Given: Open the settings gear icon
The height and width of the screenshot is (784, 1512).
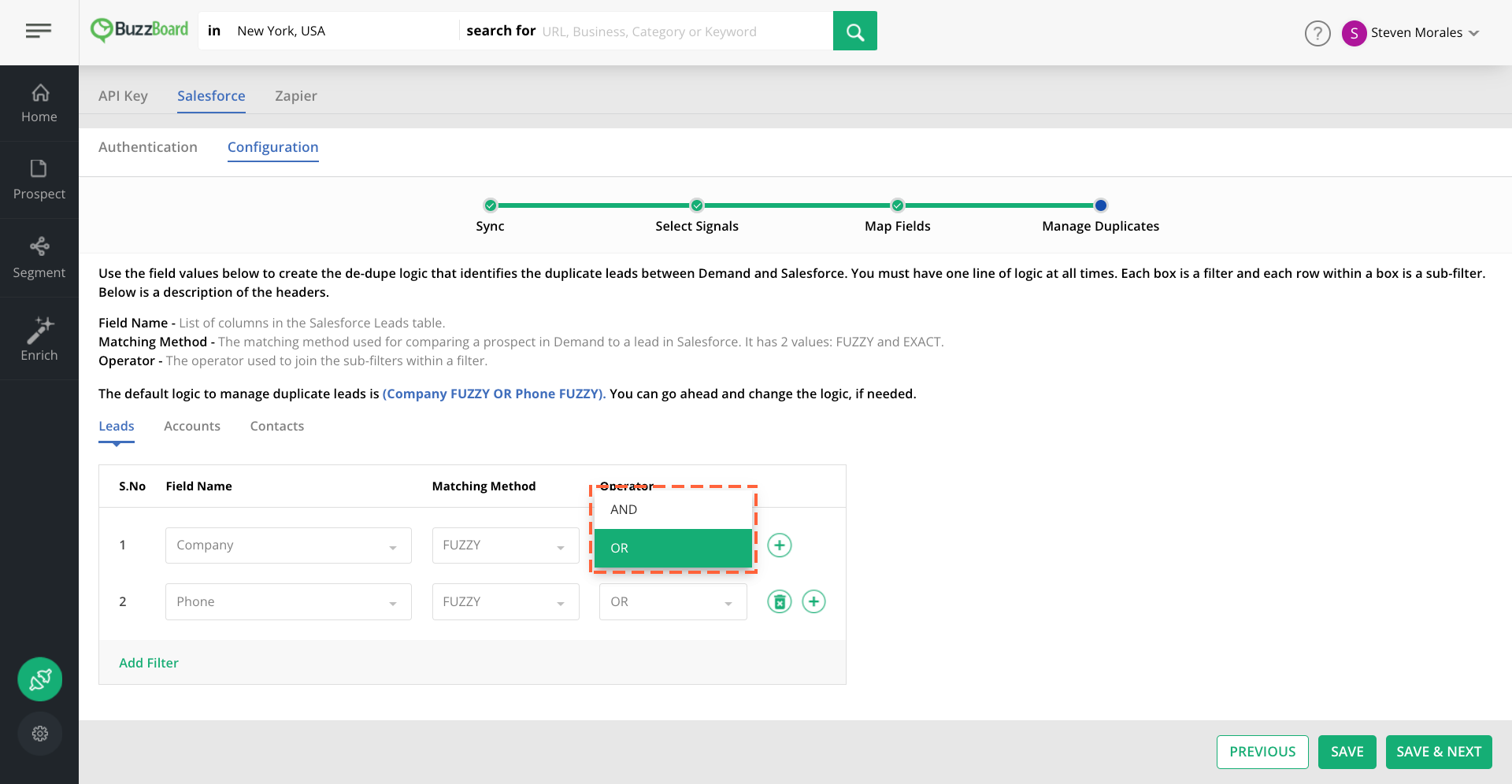Looking at the screenshot, I should [x=40, y=734].
